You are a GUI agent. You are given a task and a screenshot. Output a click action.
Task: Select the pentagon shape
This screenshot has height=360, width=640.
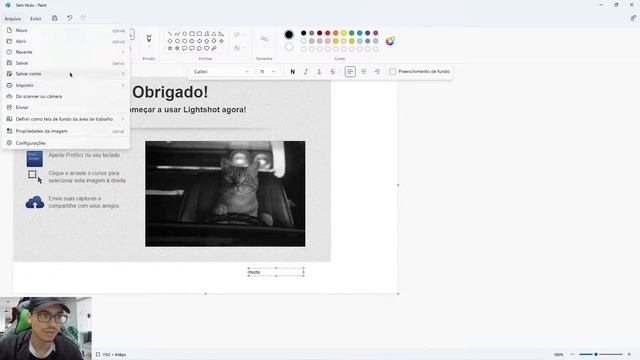[177, 41]
